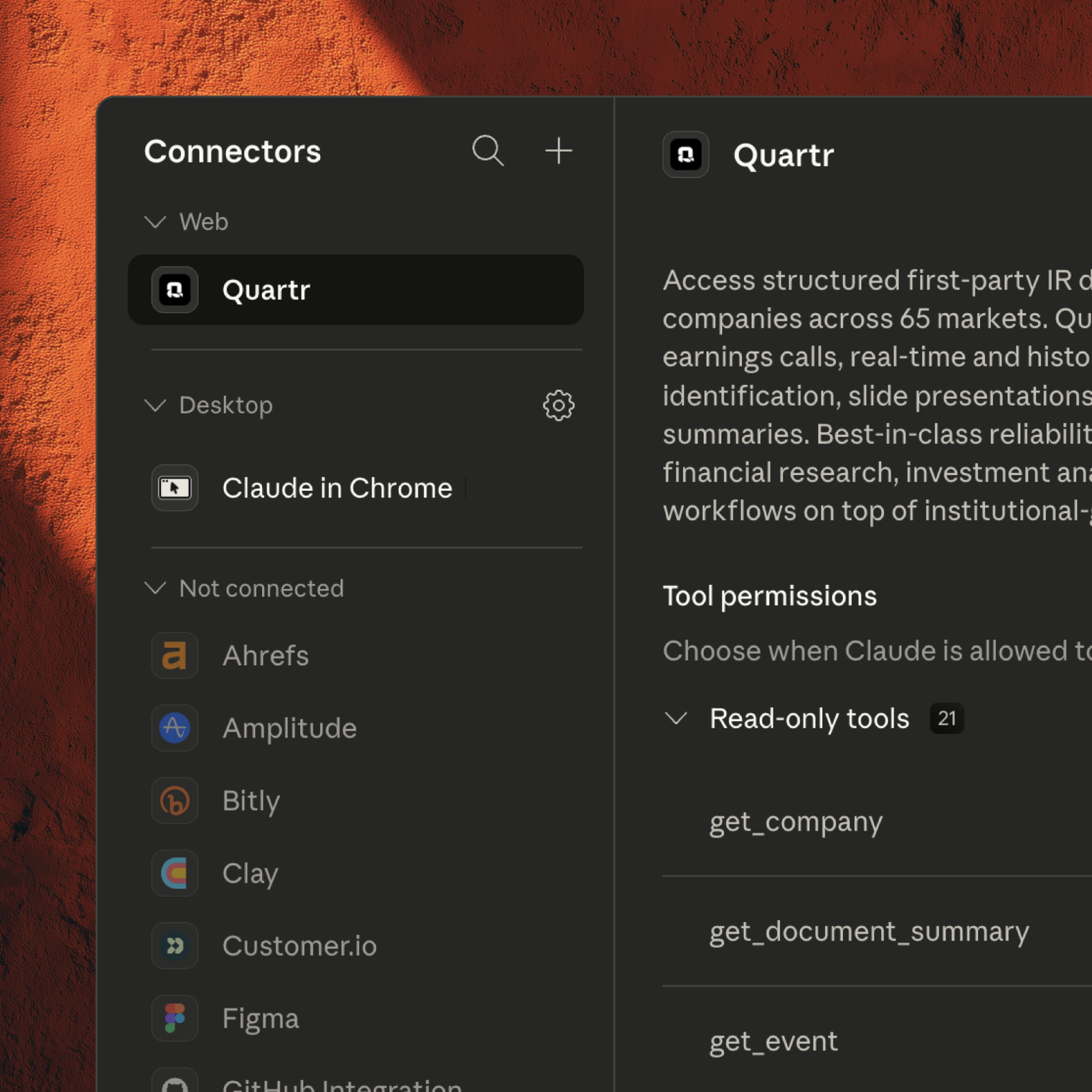Viewport: 1092px width, 1092px height.
Task: Collapse the Desktop section chevron
Action: [x=155, y=405]
